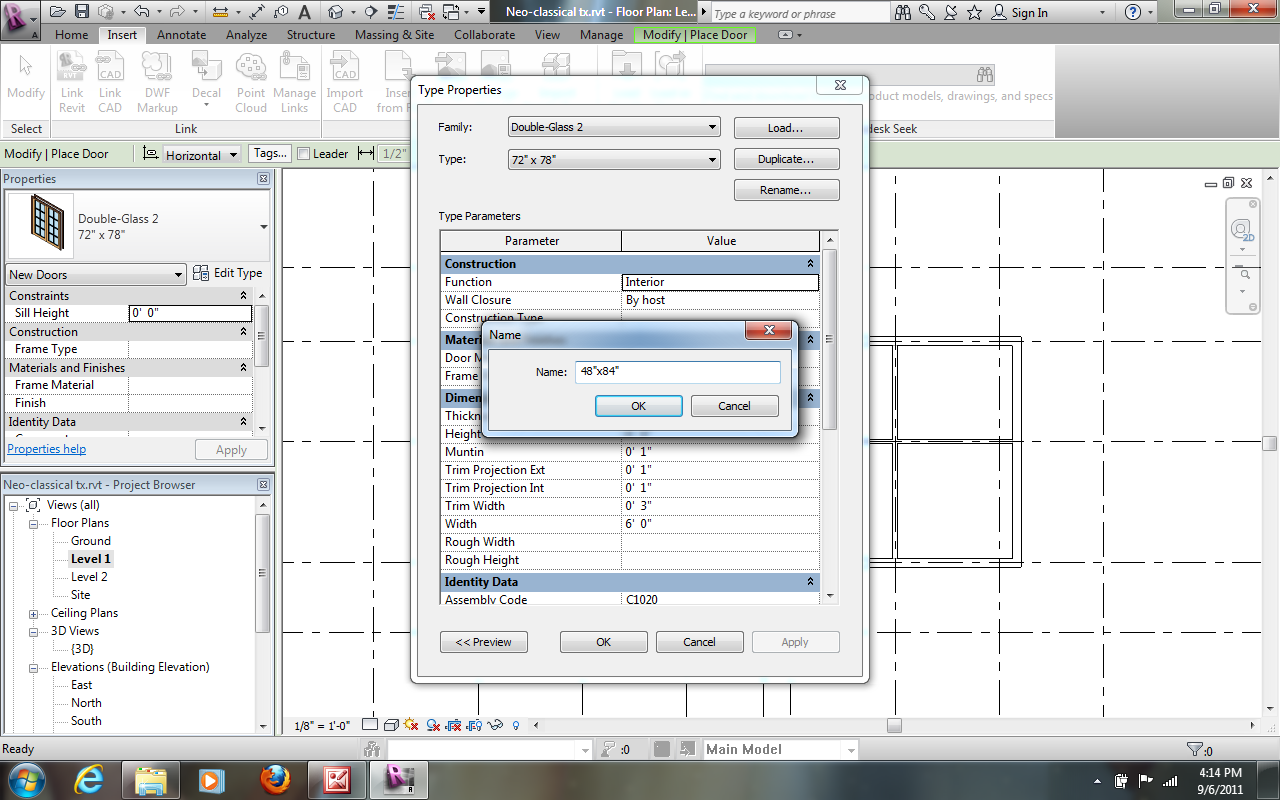Click the Reveal Hidden Elements lightbulb icon

[x=516, y=725]
